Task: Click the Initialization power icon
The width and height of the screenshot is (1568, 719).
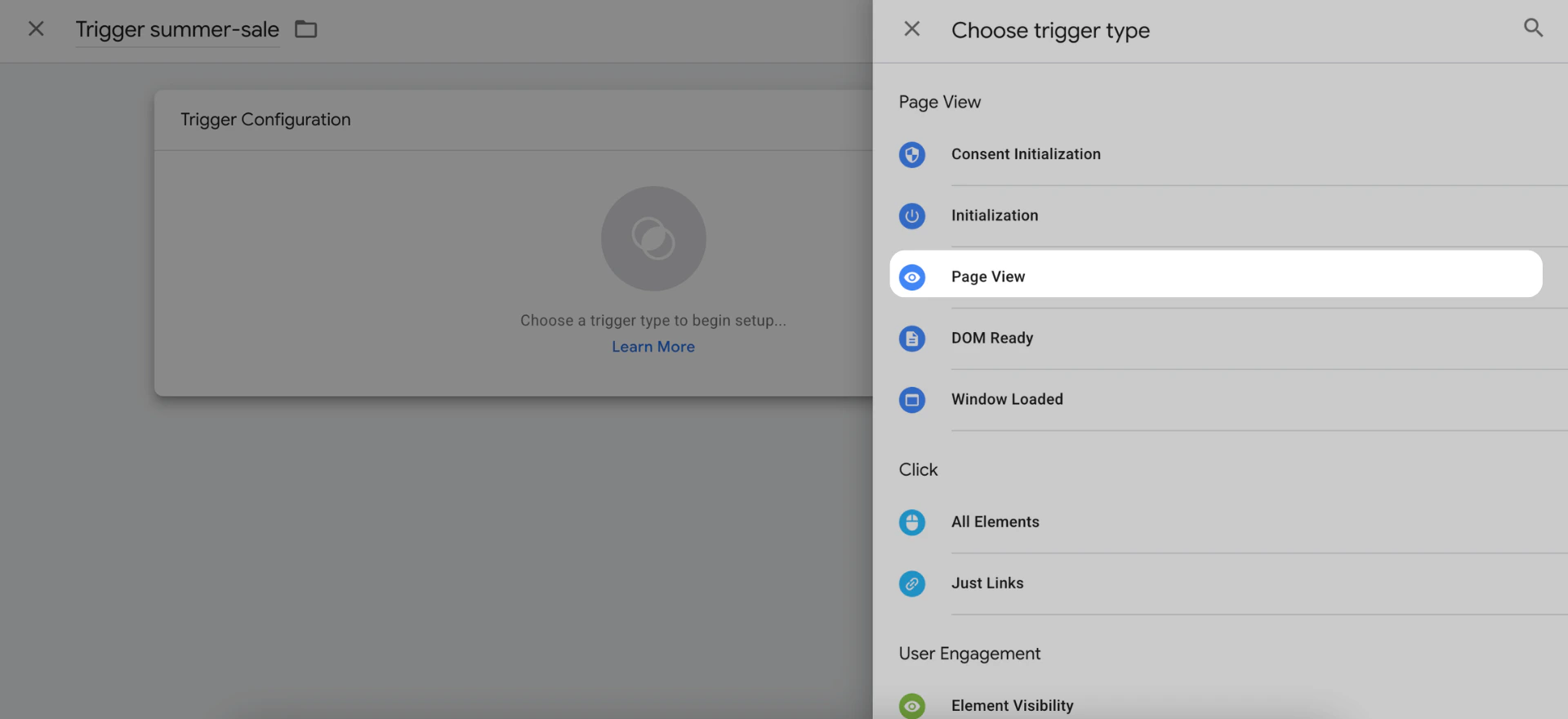Action: coord(911,215)
